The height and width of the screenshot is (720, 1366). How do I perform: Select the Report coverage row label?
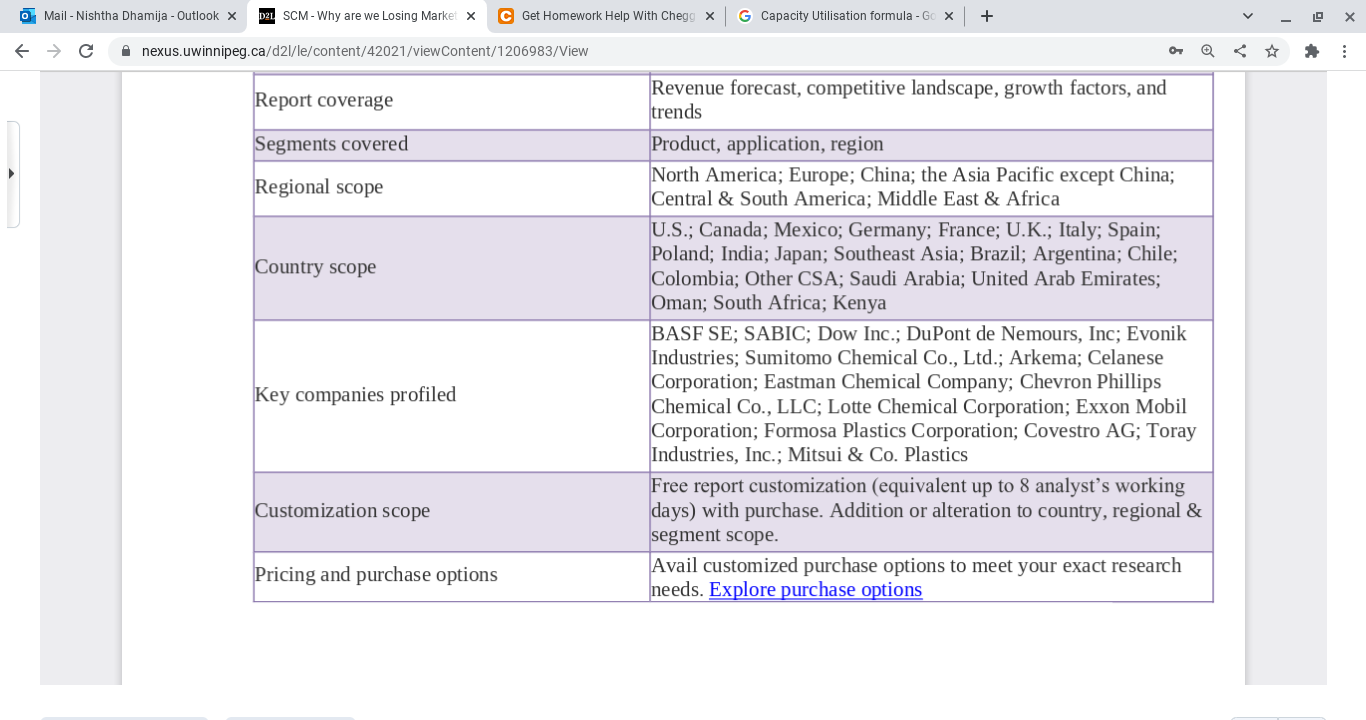pos(324,100)
